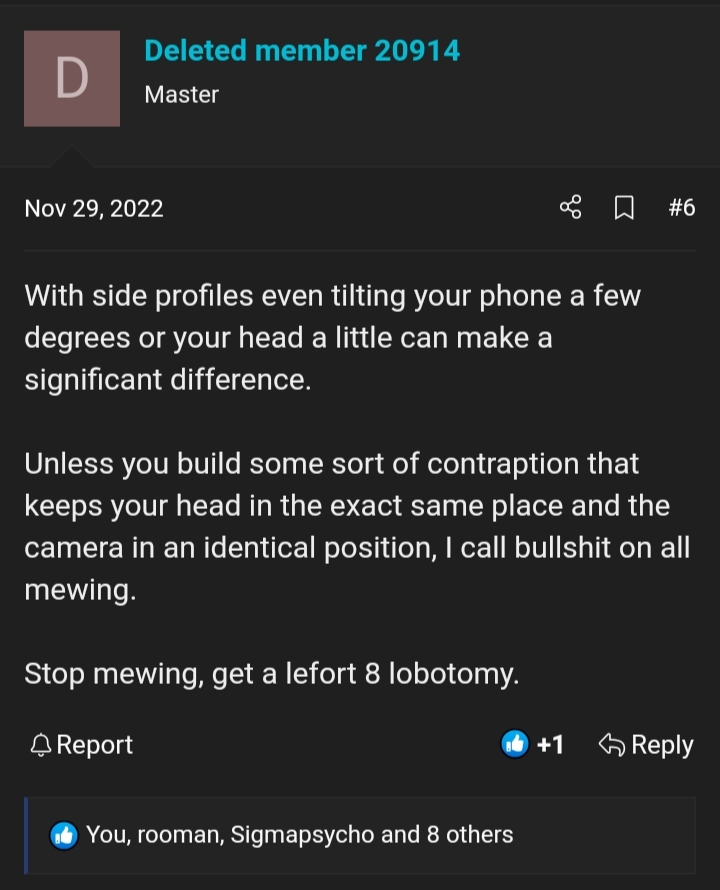This screenshot has height=890, width=720.
Task: Click the avatar with letter D
Action: [x=72, y=78]
